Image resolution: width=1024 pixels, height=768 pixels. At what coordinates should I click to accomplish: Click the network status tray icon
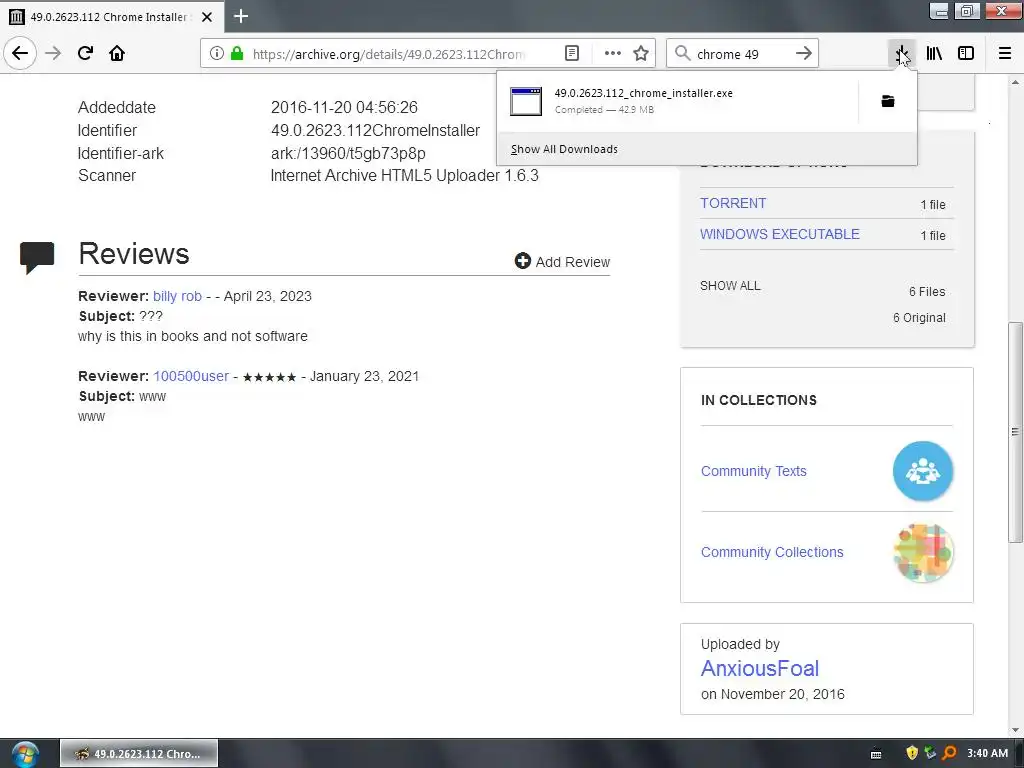tap(931, 753)
